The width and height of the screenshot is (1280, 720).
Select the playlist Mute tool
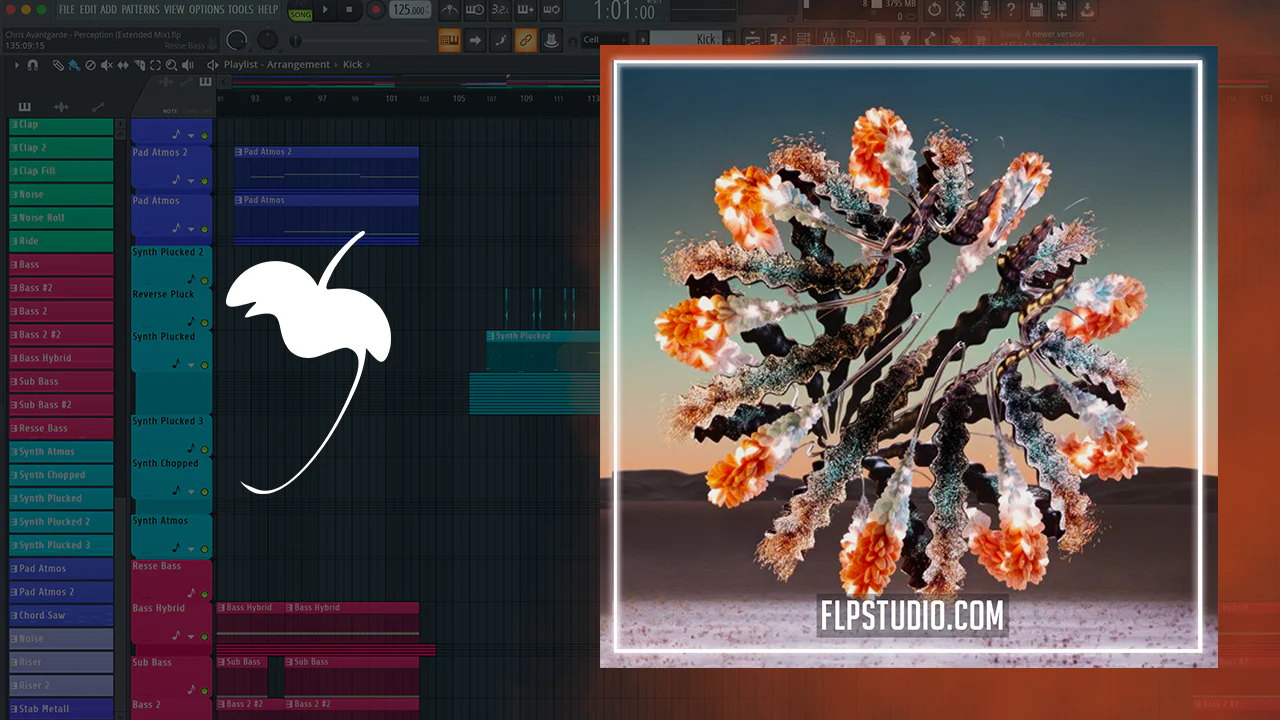[x=106, y=65]
